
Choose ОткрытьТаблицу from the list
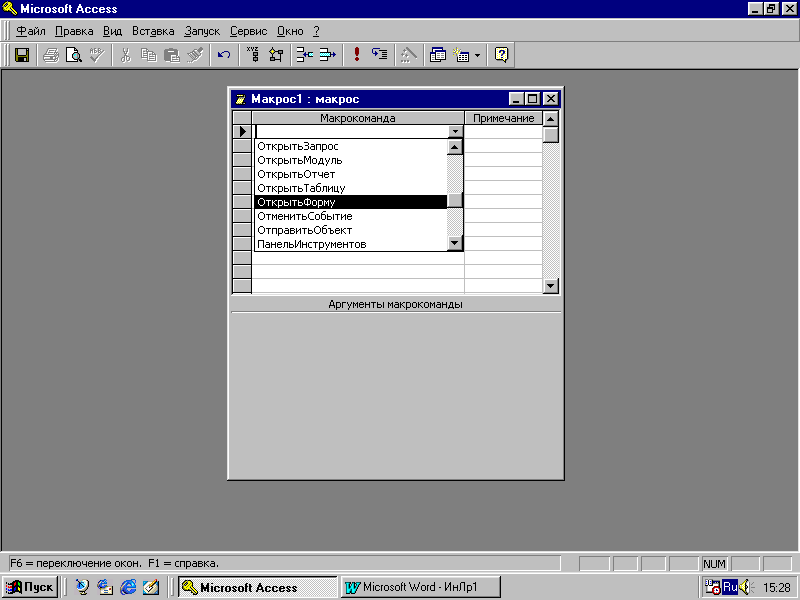pyautogui.click(x=351, y=188)
